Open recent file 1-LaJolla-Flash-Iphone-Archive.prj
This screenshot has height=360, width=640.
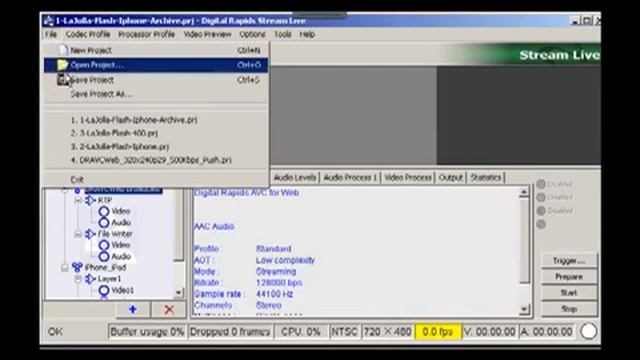click(156, 120)
